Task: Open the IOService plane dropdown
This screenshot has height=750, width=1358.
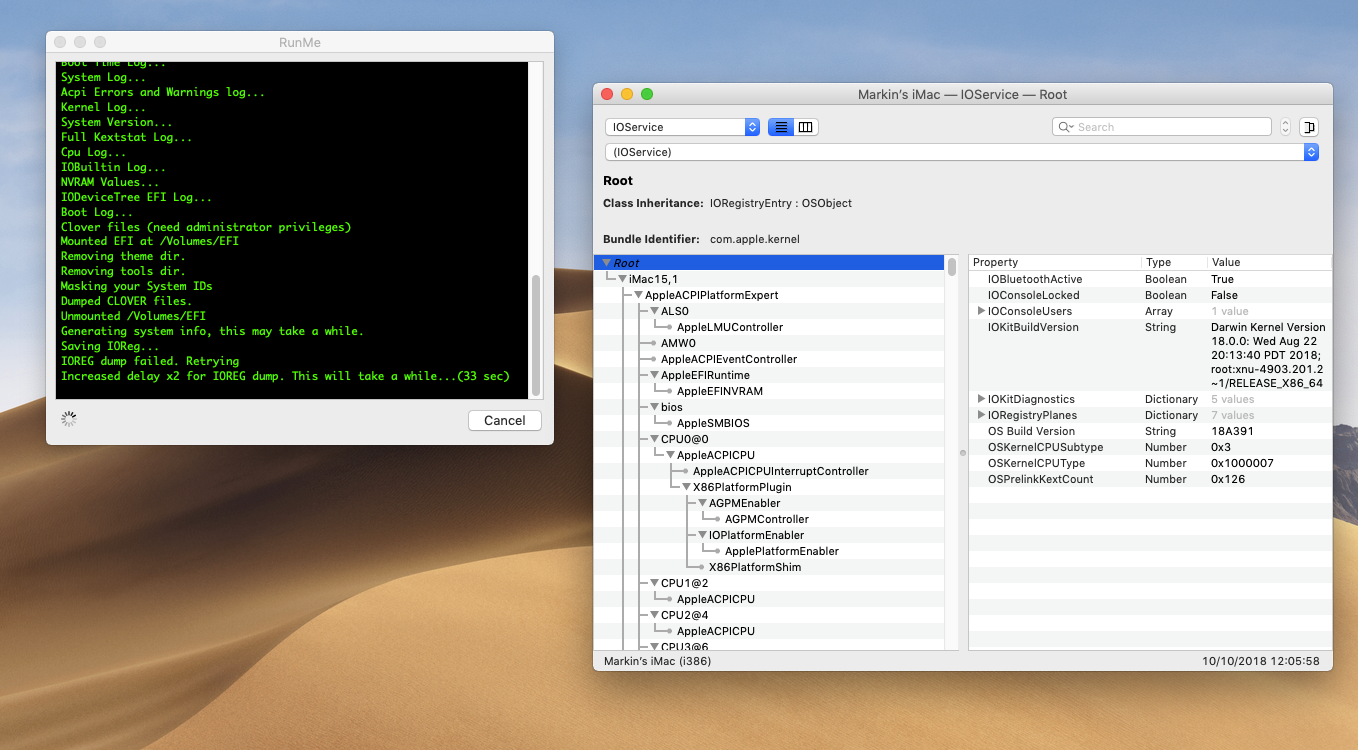Action: pos(683,127)
